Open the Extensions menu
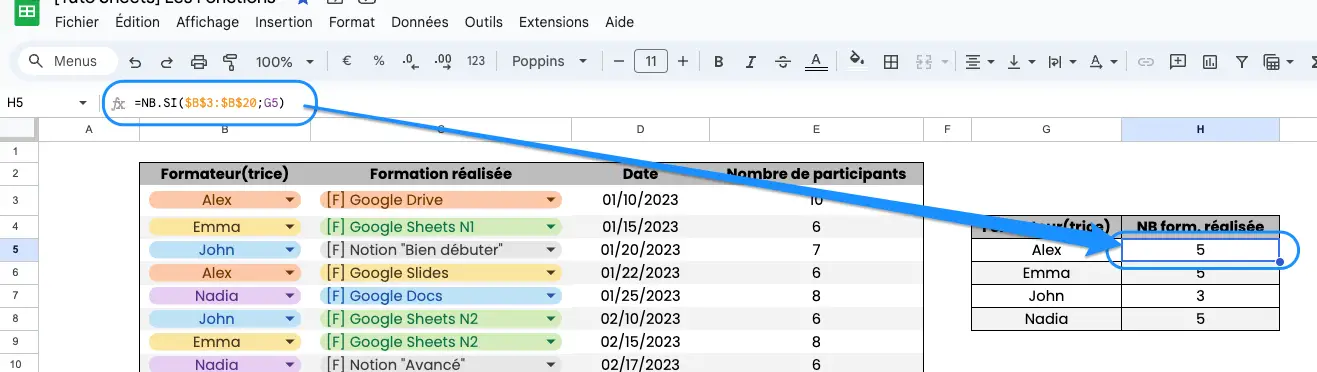This screenshot has height=372, width=1317. coord(554,22)
